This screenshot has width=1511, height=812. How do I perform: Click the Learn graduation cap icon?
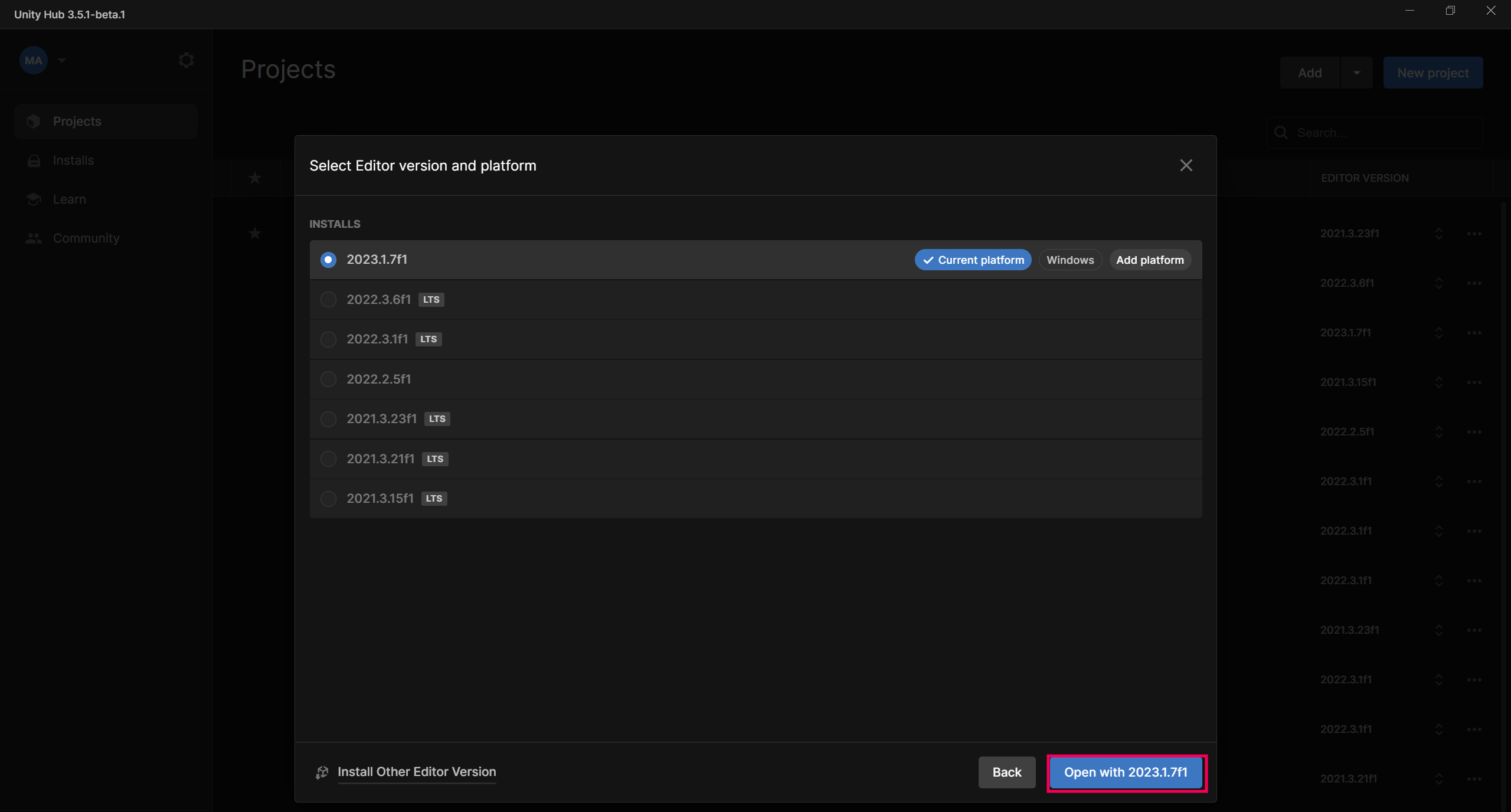(x=34, y=199)
